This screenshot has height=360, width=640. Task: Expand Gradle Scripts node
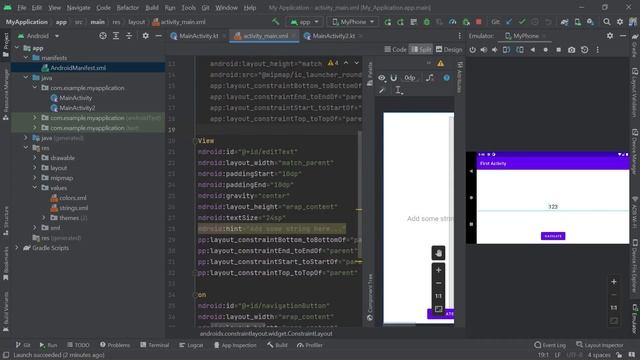(17, 248)
